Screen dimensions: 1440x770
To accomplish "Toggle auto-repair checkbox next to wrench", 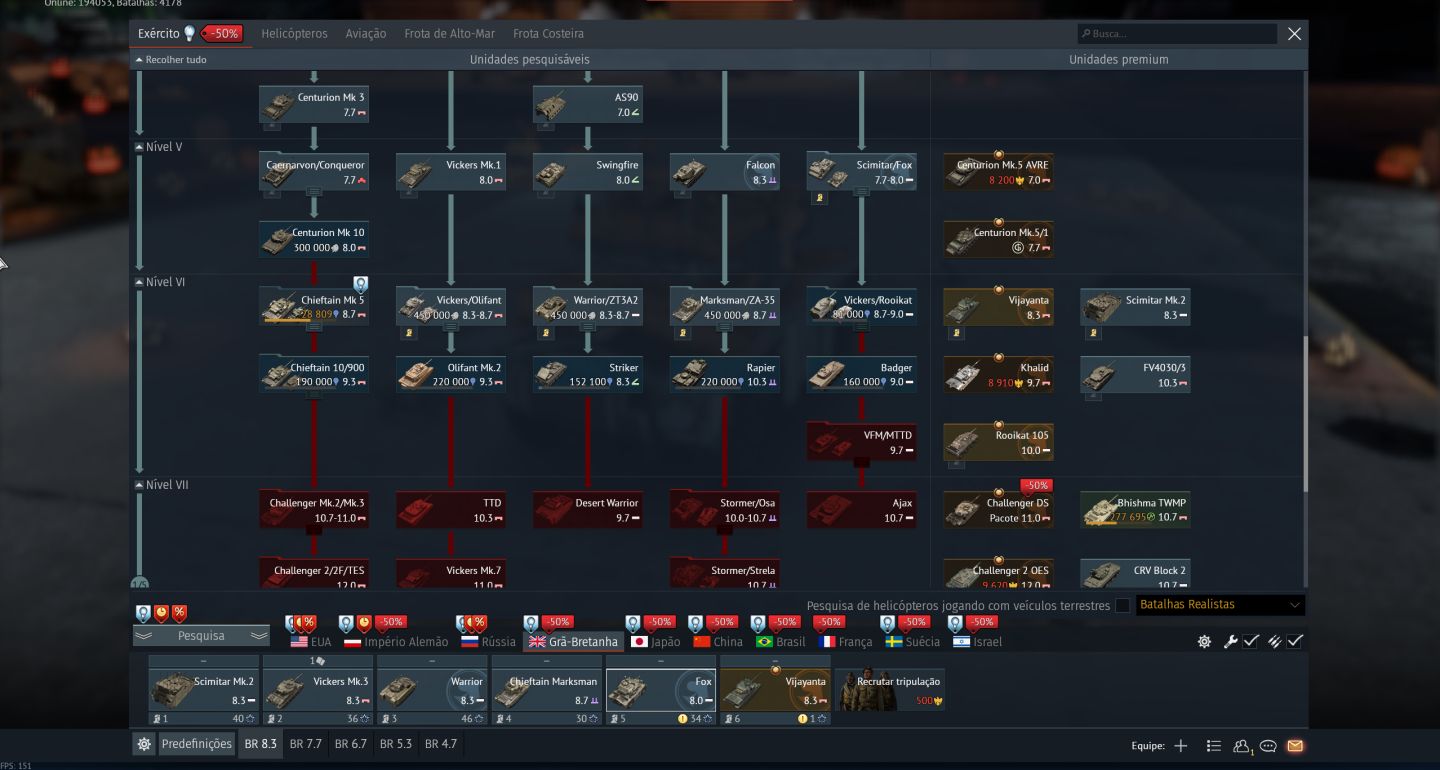I will 1251,641.
